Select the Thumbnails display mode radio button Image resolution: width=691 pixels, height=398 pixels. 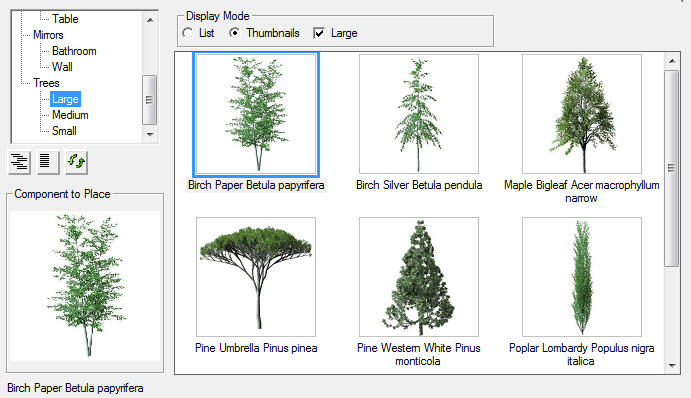point(235,33)
